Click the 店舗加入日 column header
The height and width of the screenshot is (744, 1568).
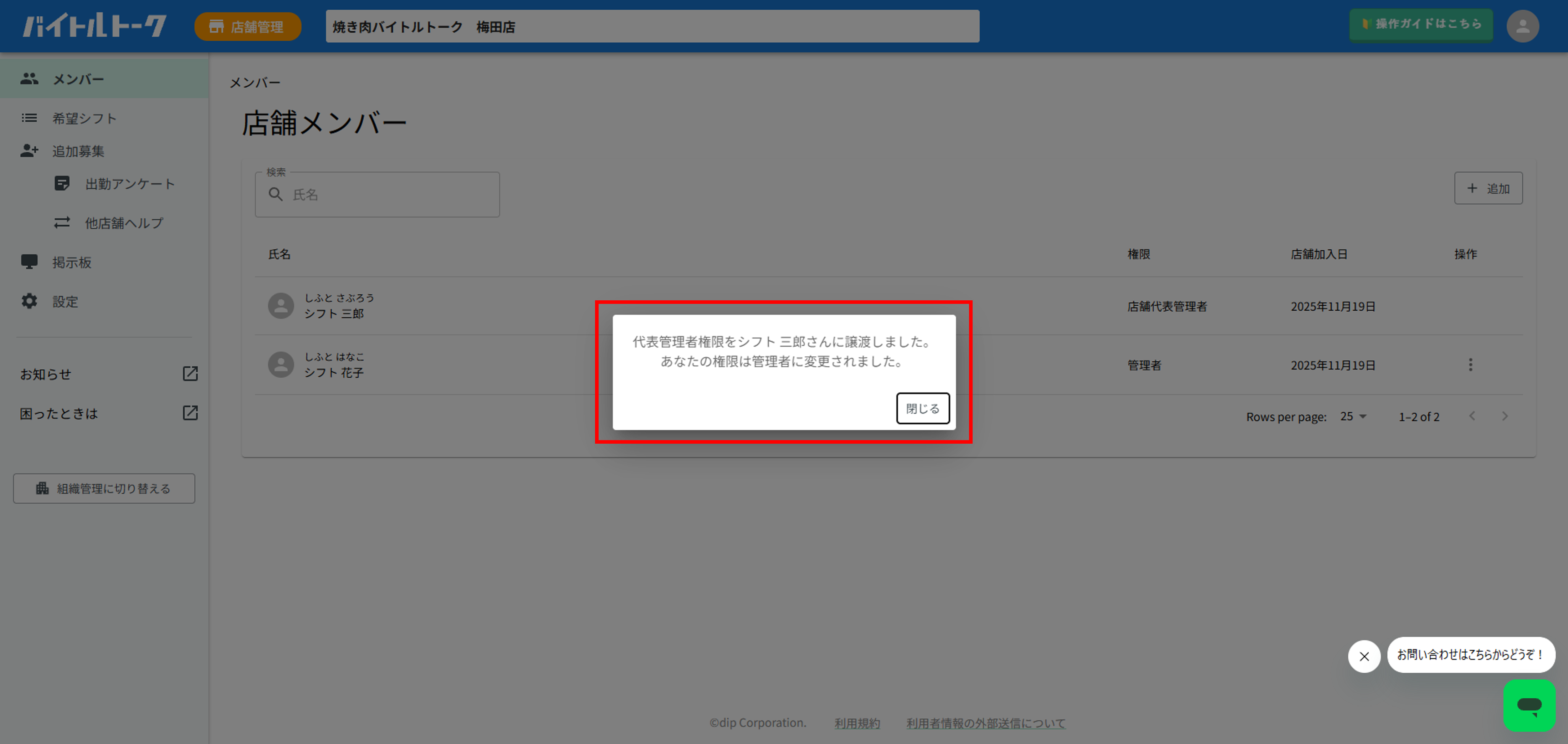pos(1319,254)
